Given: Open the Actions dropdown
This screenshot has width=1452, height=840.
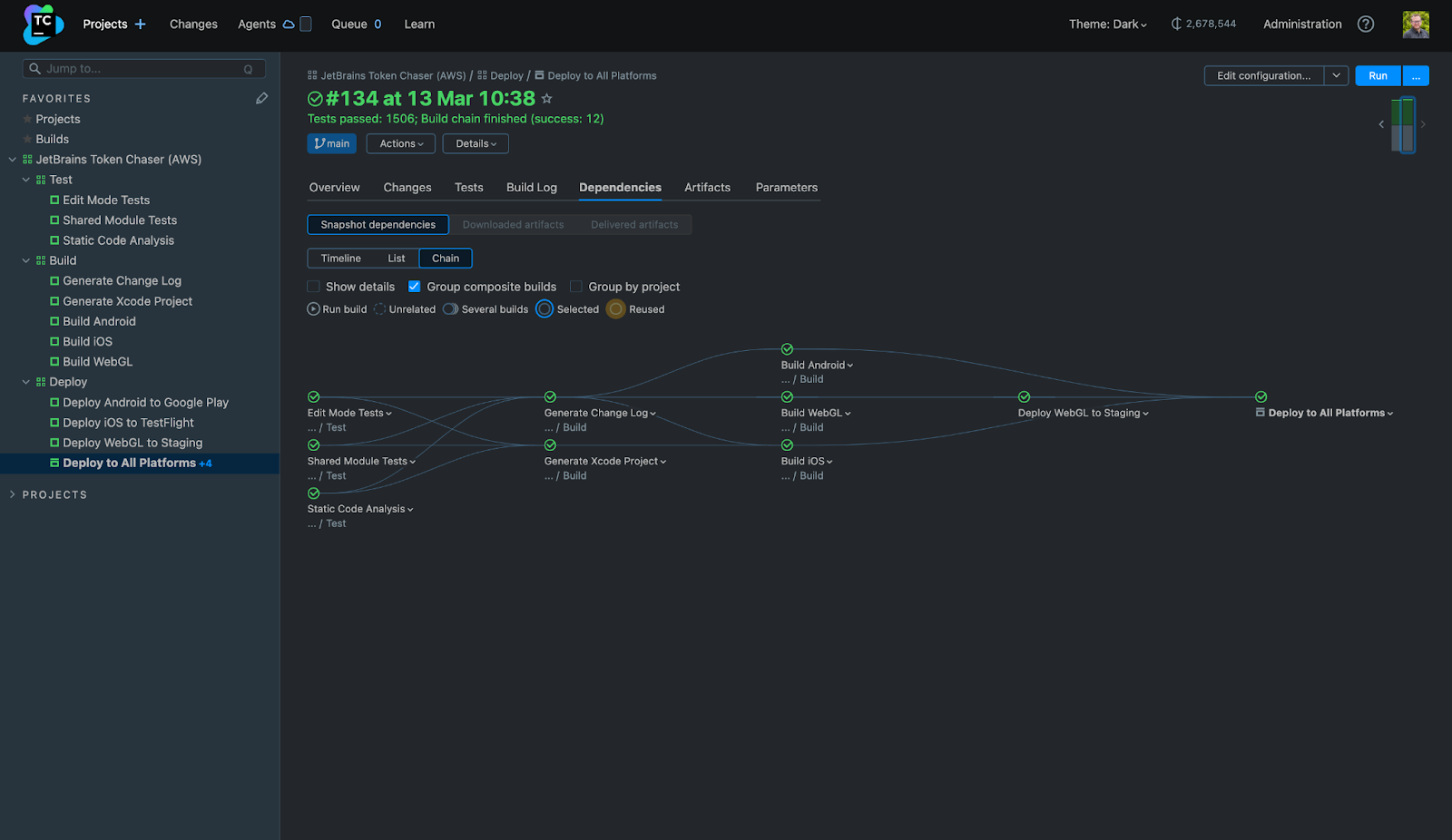Looking at the screenshot, I should coord(399,143).
